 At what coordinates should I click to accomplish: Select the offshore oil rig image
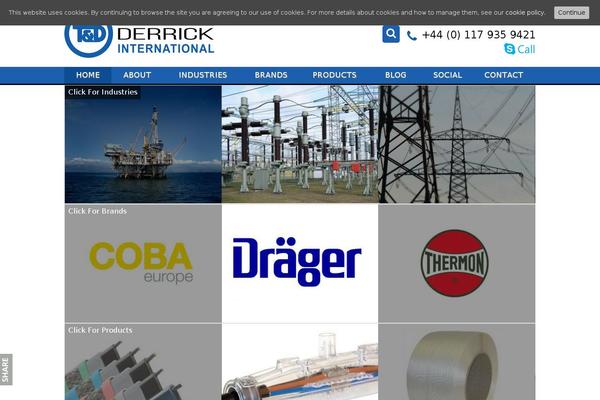(143, 144)
